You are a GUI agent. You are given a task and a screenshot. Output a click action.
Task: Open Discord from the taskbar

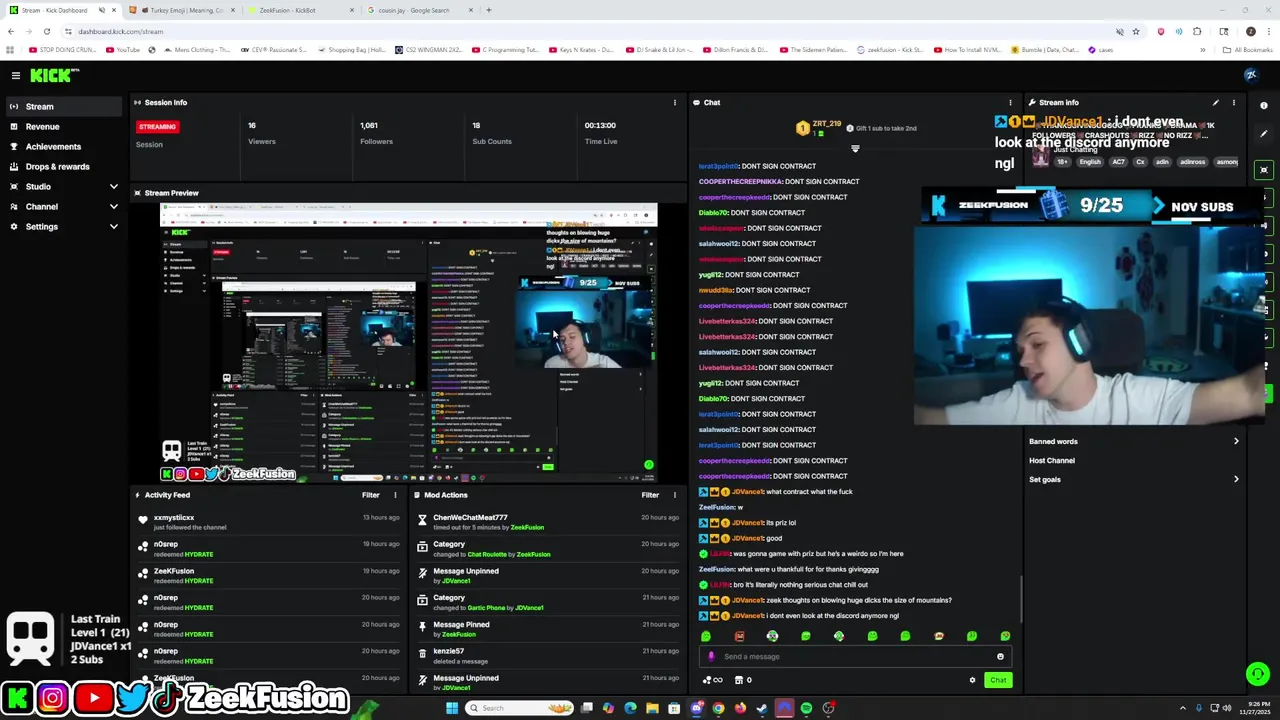pos(696,708)
